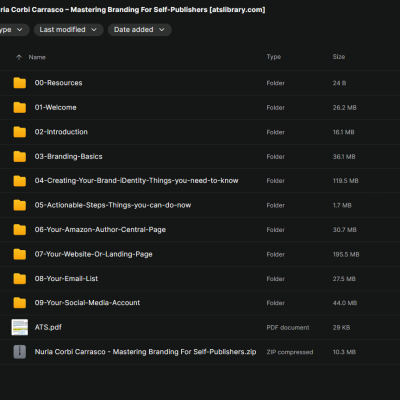Open the Type filter dropdown chevron
The width and height of the screenshot is (400, 400).
19,30
